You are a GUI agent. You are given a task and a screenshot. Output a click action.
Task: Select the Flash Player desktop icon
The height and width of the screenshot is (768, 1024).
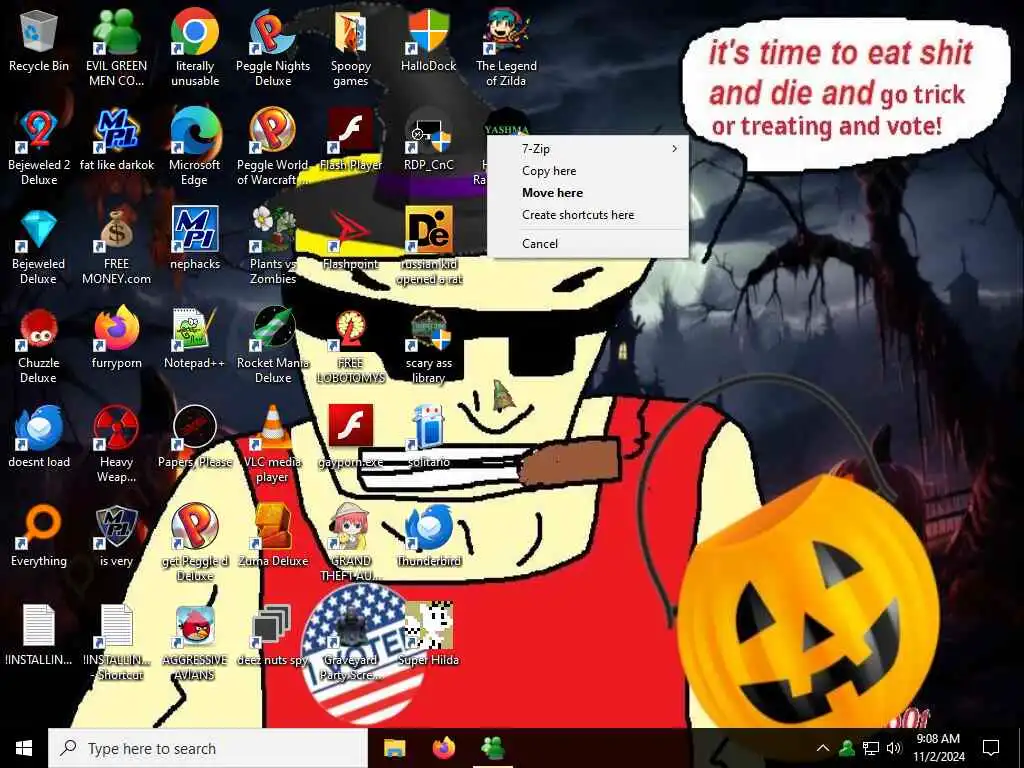(351, 132)
